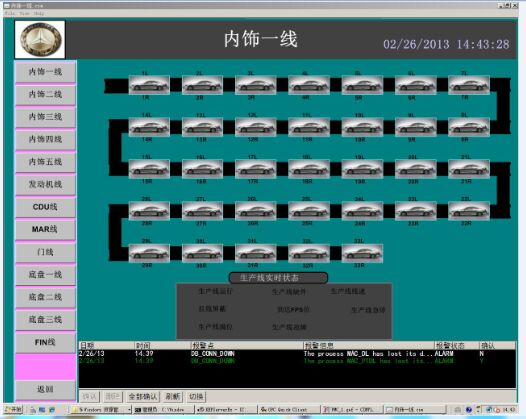Select the car icon at station 17L
Viewport: 526px width, 419px height.
tap(256, 169)
